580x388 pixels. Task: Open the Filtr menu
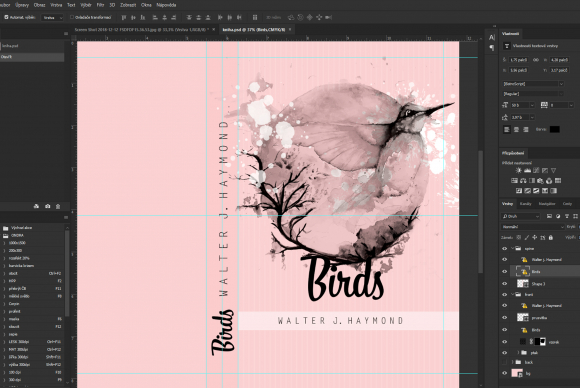[100, 5]
